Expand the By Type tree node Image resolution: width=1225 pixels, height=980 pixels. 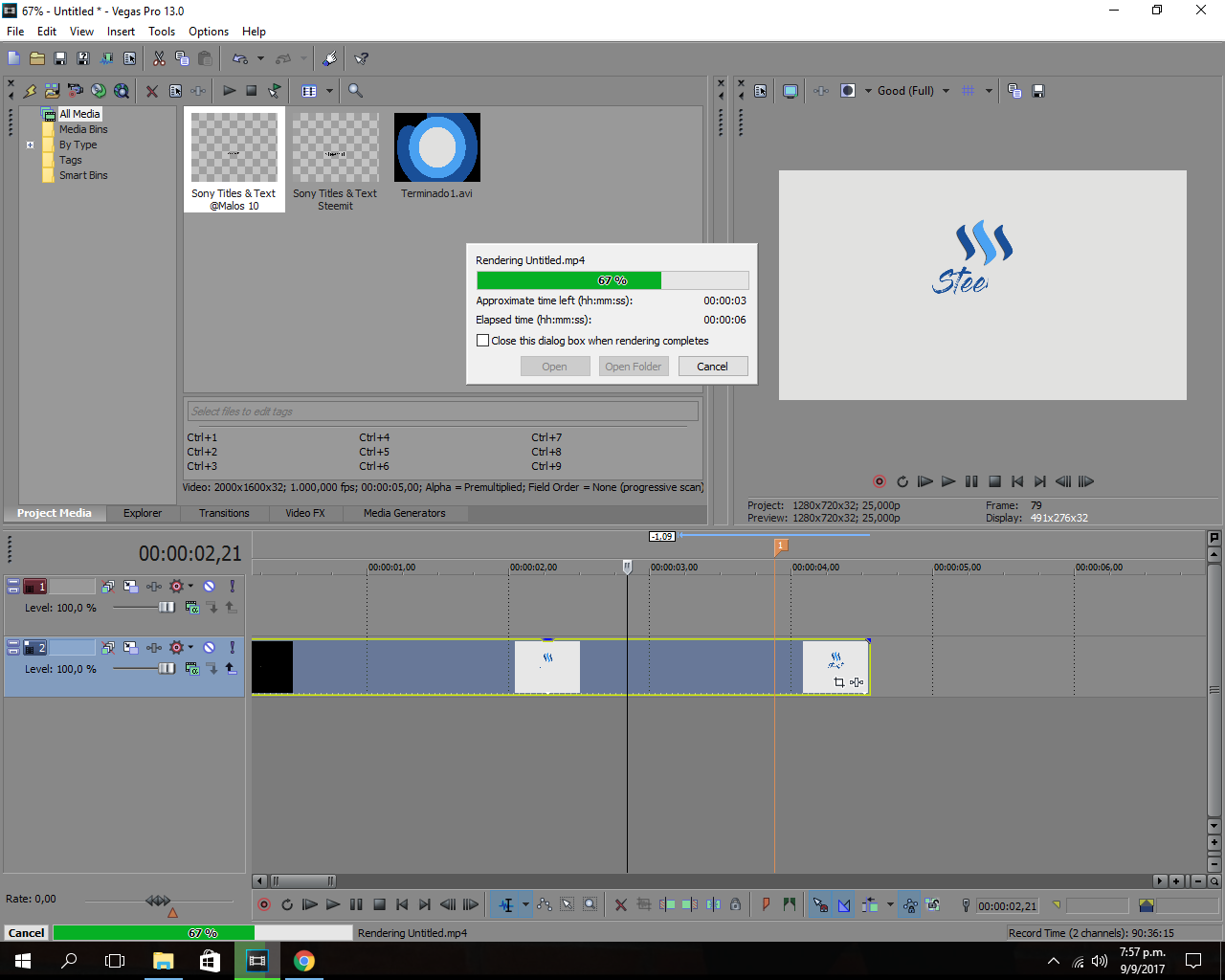coord(30,145)
